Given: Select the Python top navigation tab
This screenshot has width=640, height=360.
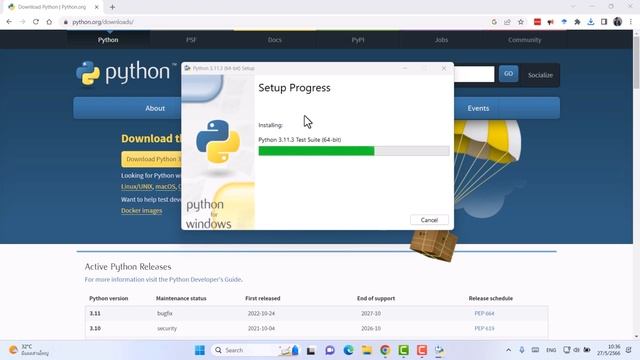Looking at the screenshot, I should point(108,40).
